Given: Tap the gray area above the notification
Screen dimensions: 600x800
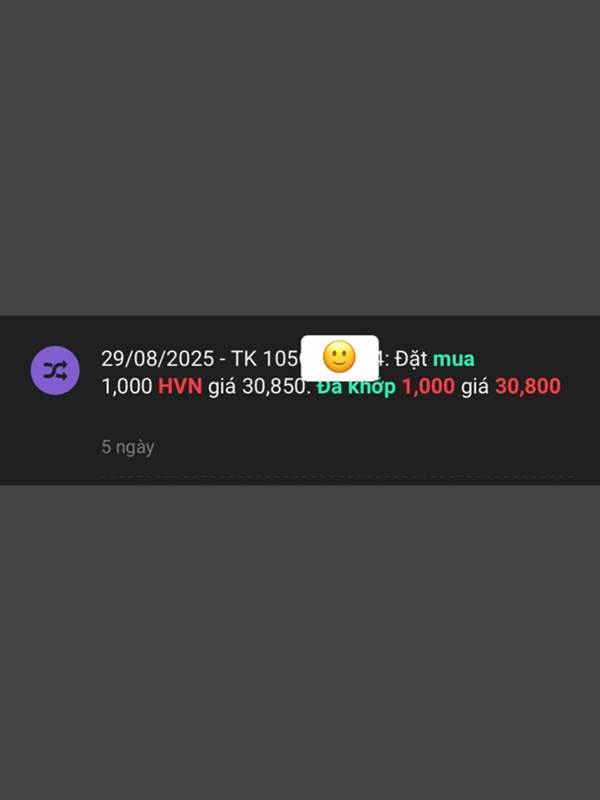Looking at the screenshot, I should (300, 158).
